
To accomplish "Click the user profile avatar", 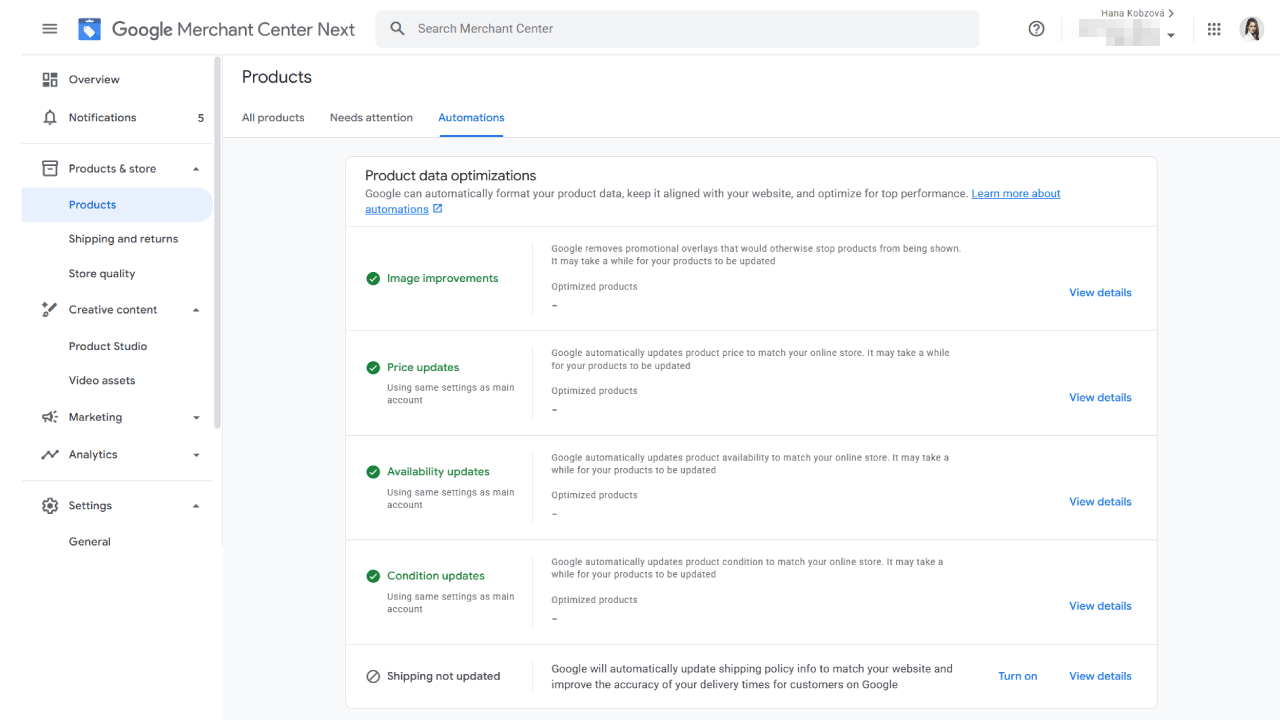I will 1251,29.
